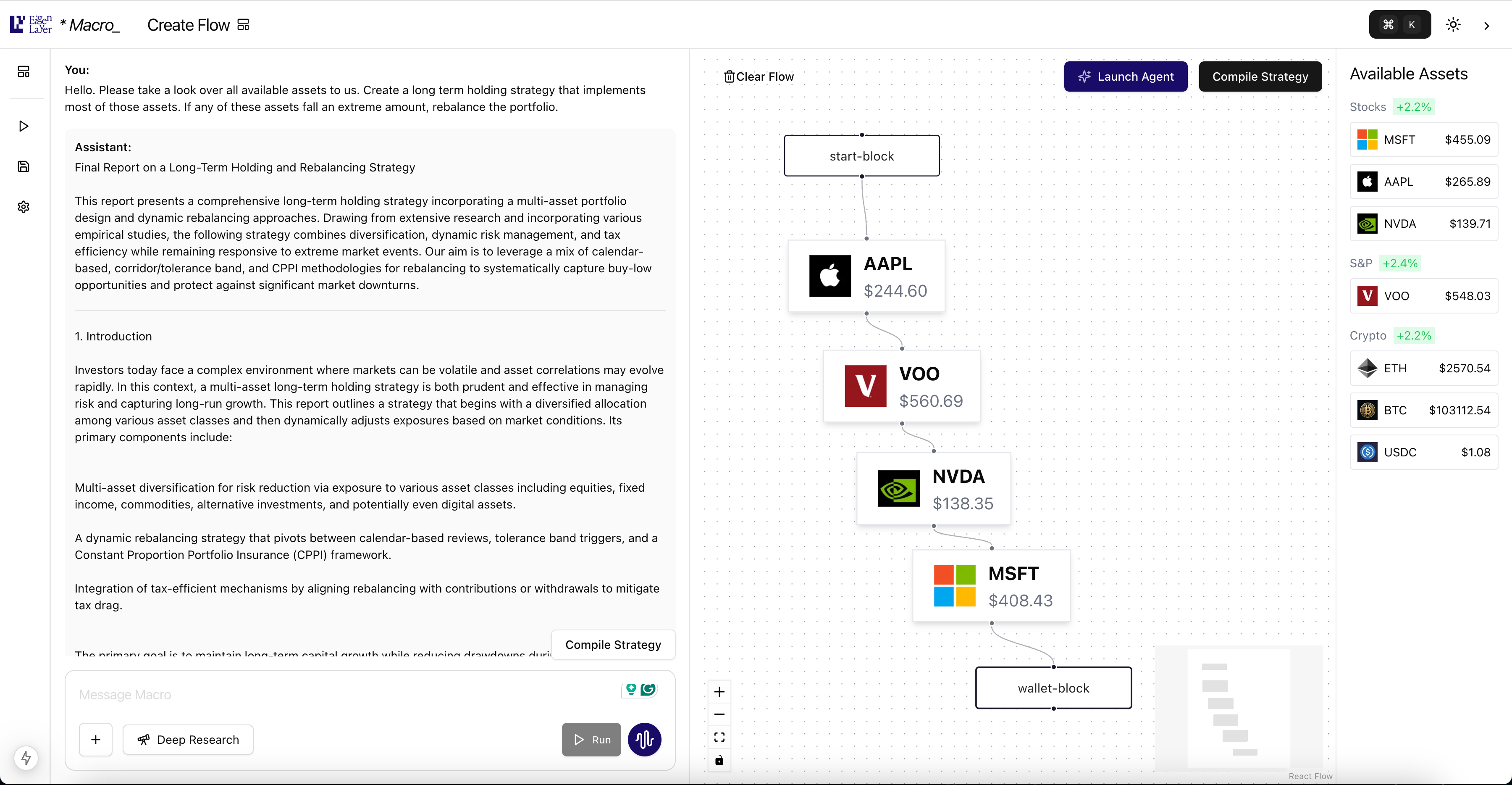Zoom in on the flow canvas

[719, 692]
